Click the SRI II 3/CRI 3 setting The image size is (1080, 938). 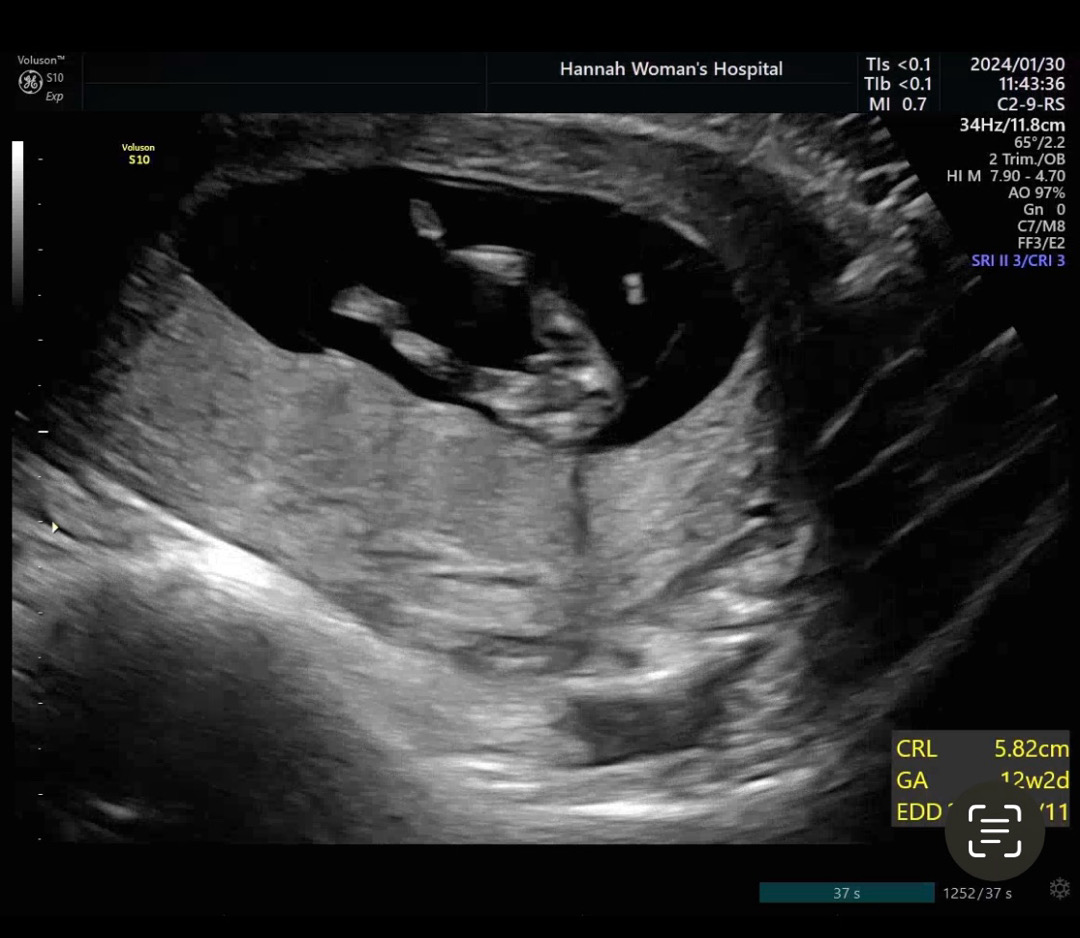1017,260
